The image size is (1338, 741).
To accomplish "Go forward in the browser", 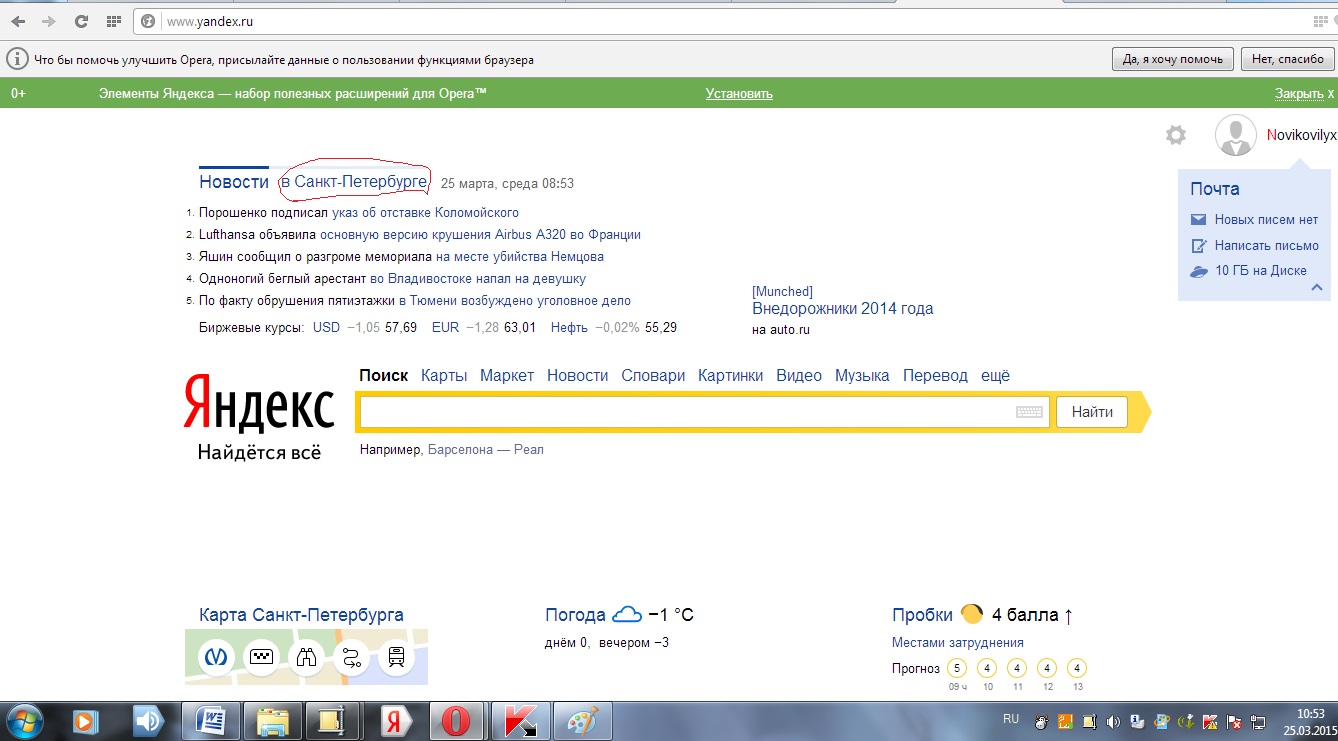I will pyautogui.click(x=49, y=21).
